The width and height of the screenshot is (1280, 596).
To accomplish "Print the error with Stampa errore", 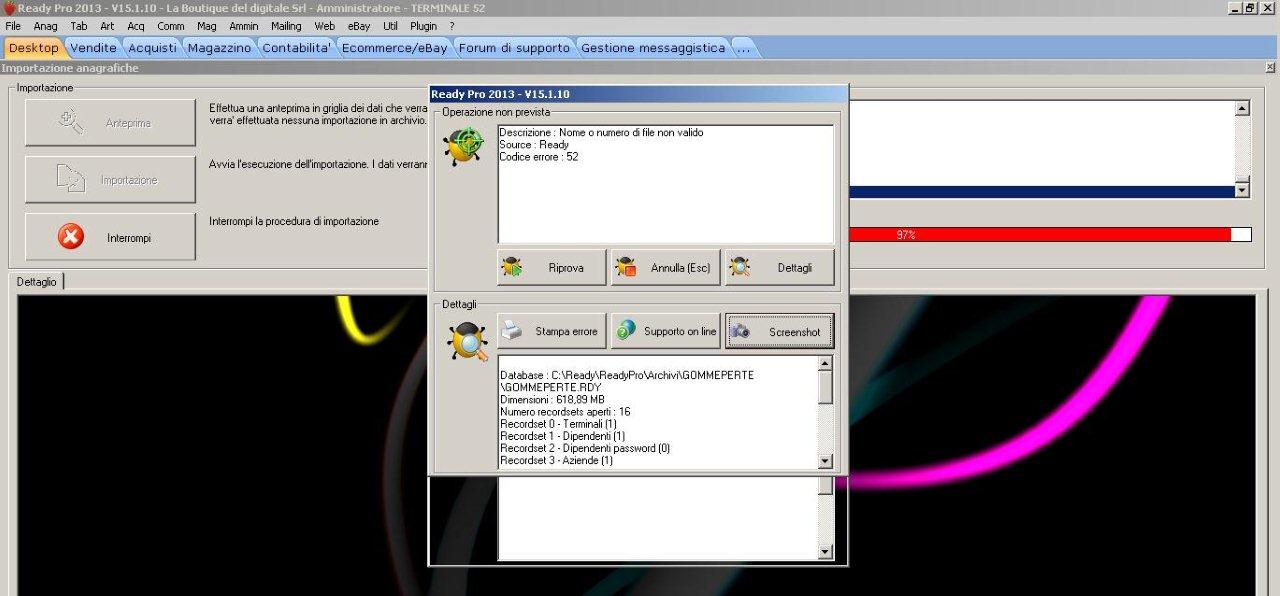I will pyautogui.click(x=552, y=331).
